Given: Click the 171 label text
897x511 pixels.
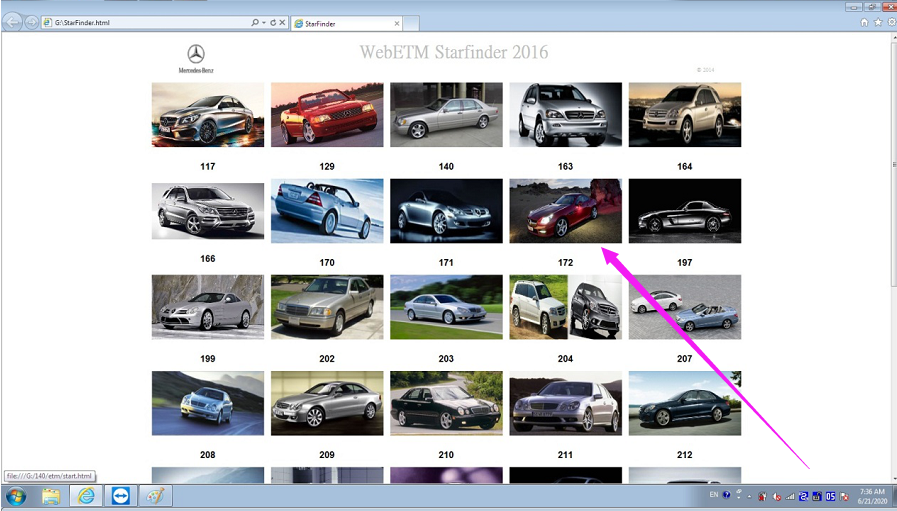Looking at the screenshot, I should coord(446,263).
